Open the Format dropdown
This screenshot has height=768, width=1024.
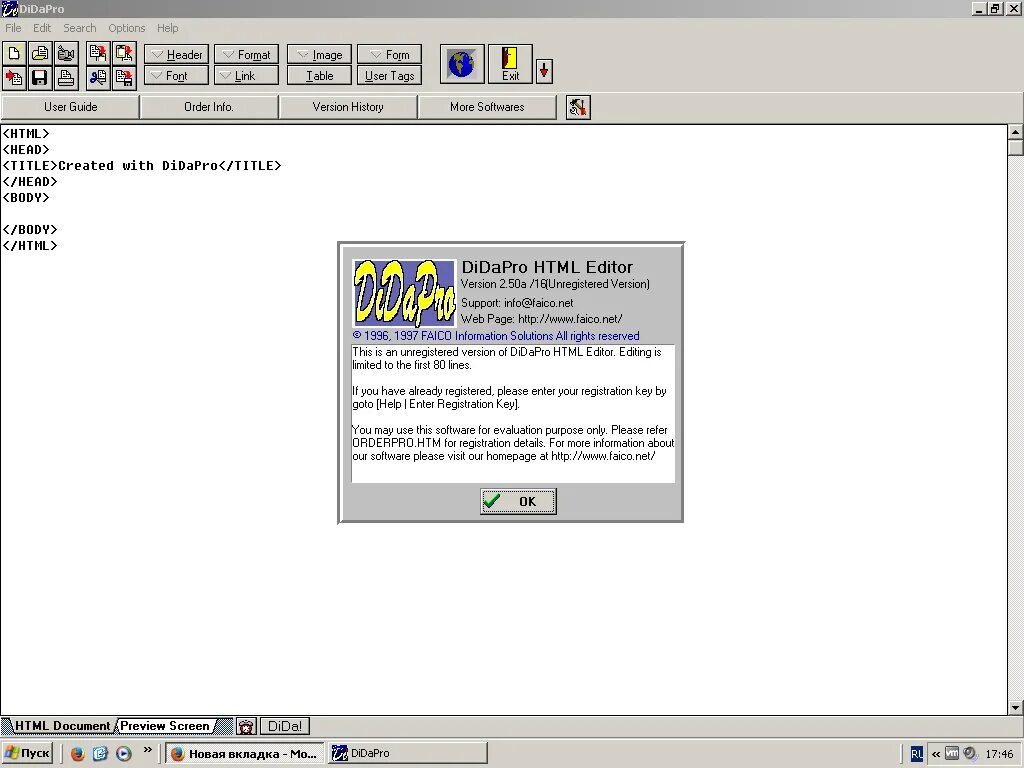coord(247,55)
